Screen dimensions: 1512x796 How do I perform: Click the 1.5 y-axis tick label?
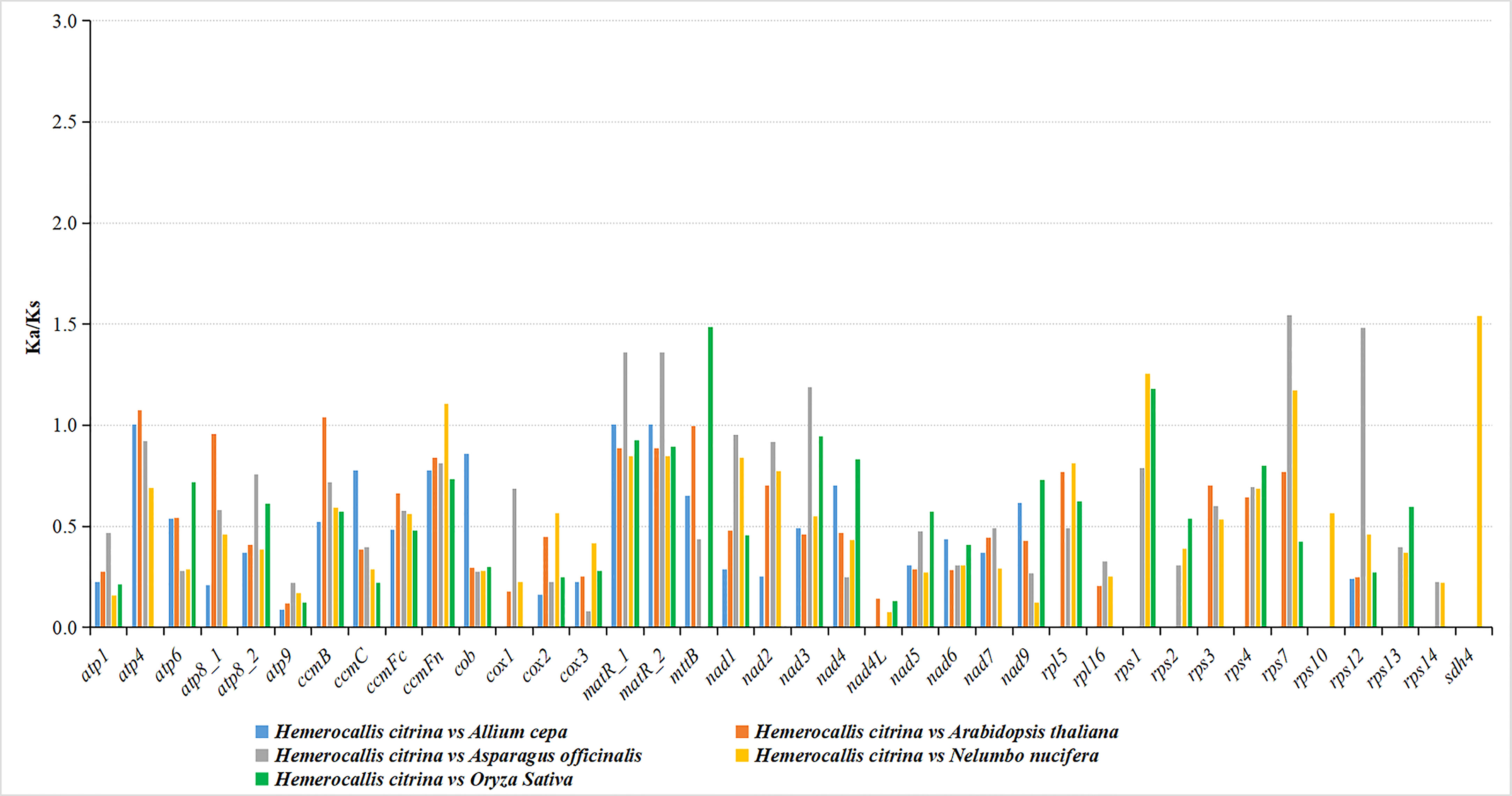[65, 325]
